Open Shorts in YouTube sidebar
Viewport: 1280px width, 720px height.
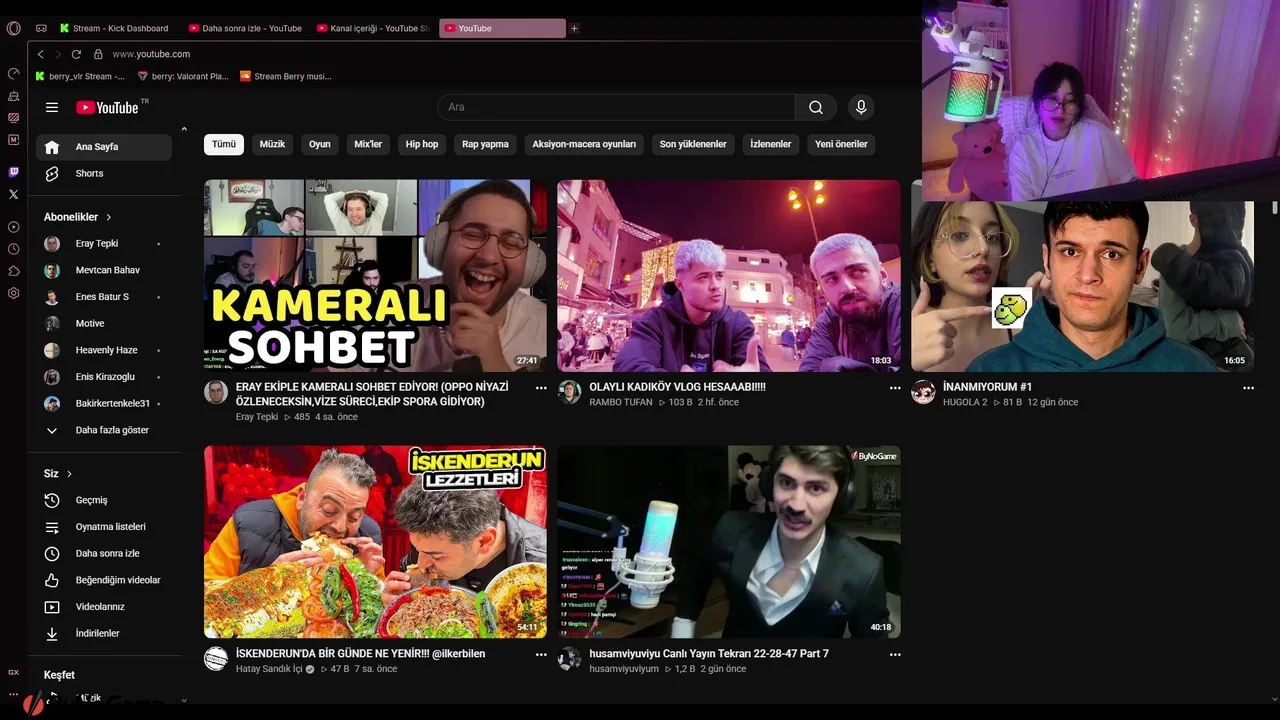tap(104, 174)
